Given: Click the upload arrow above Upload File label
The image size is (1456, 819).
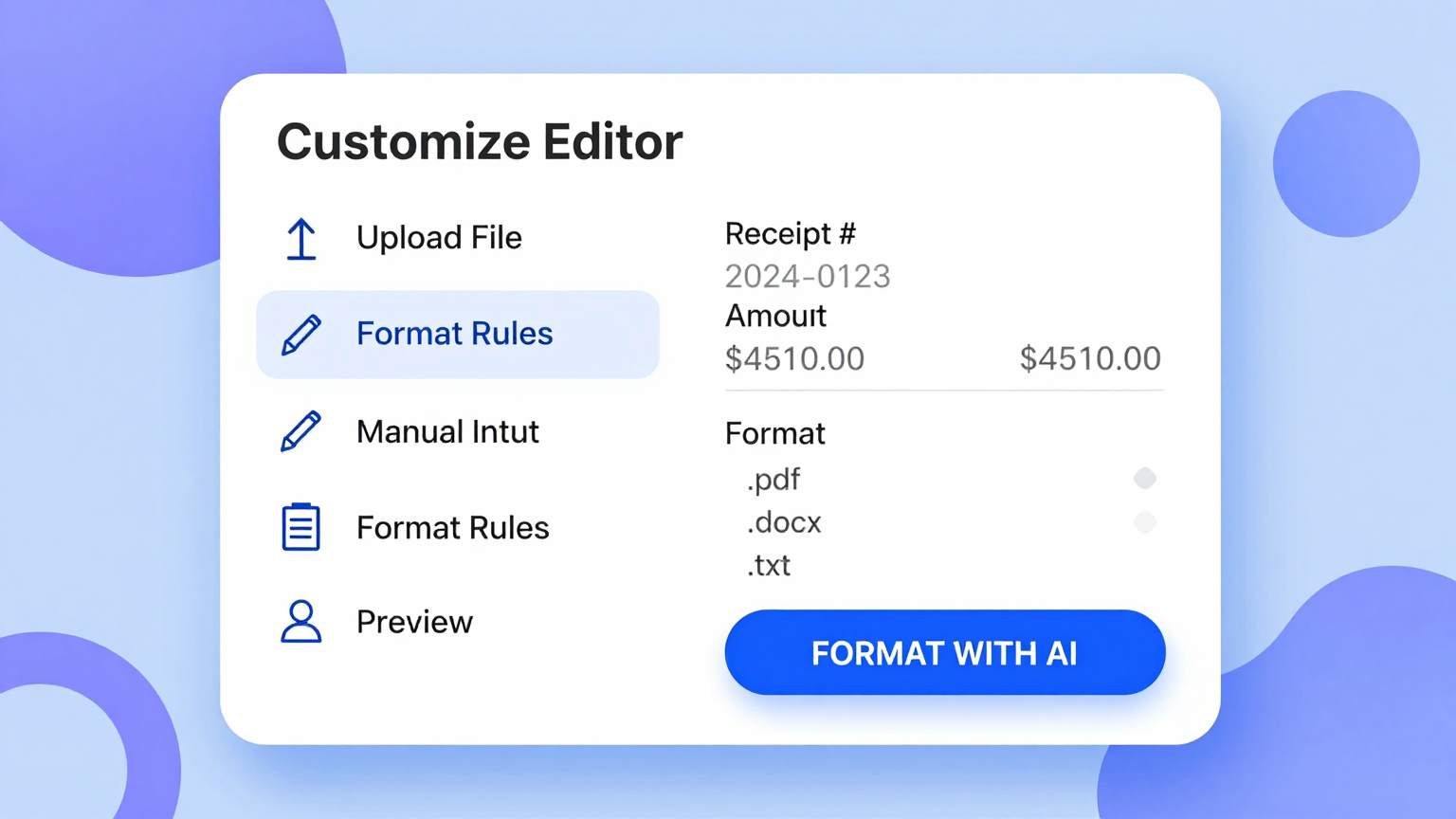Looking at the screenshot, I should (x=300, y=239).
